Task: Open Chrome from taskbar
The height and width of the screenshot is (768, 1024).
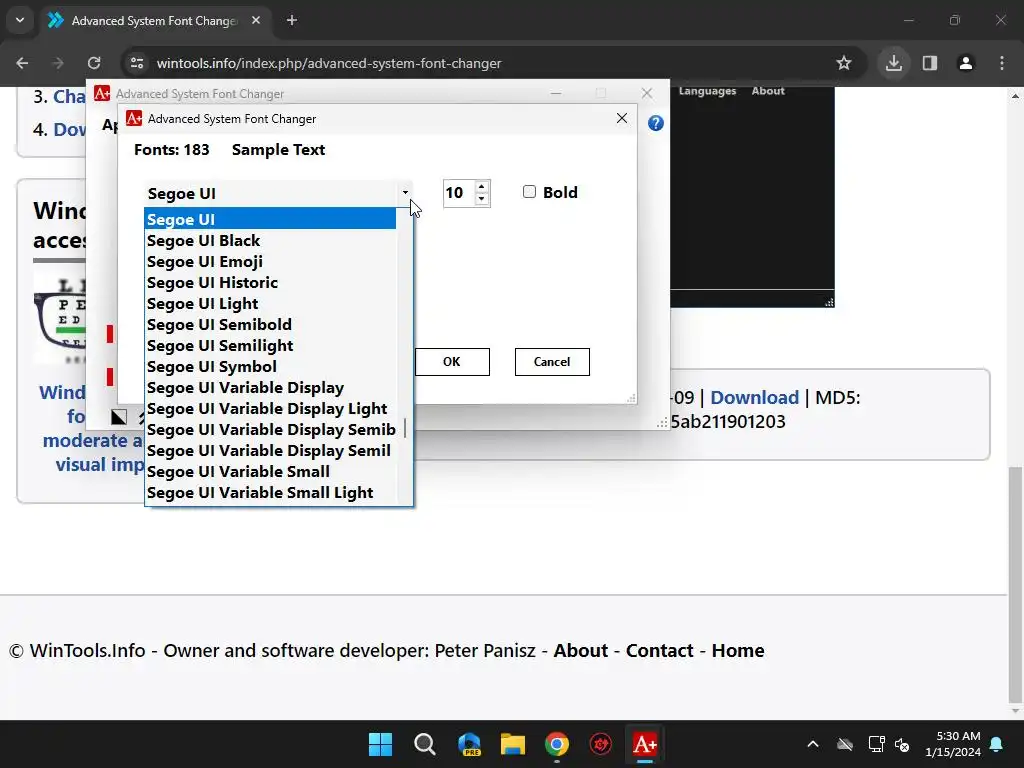Action: [557, 744]
